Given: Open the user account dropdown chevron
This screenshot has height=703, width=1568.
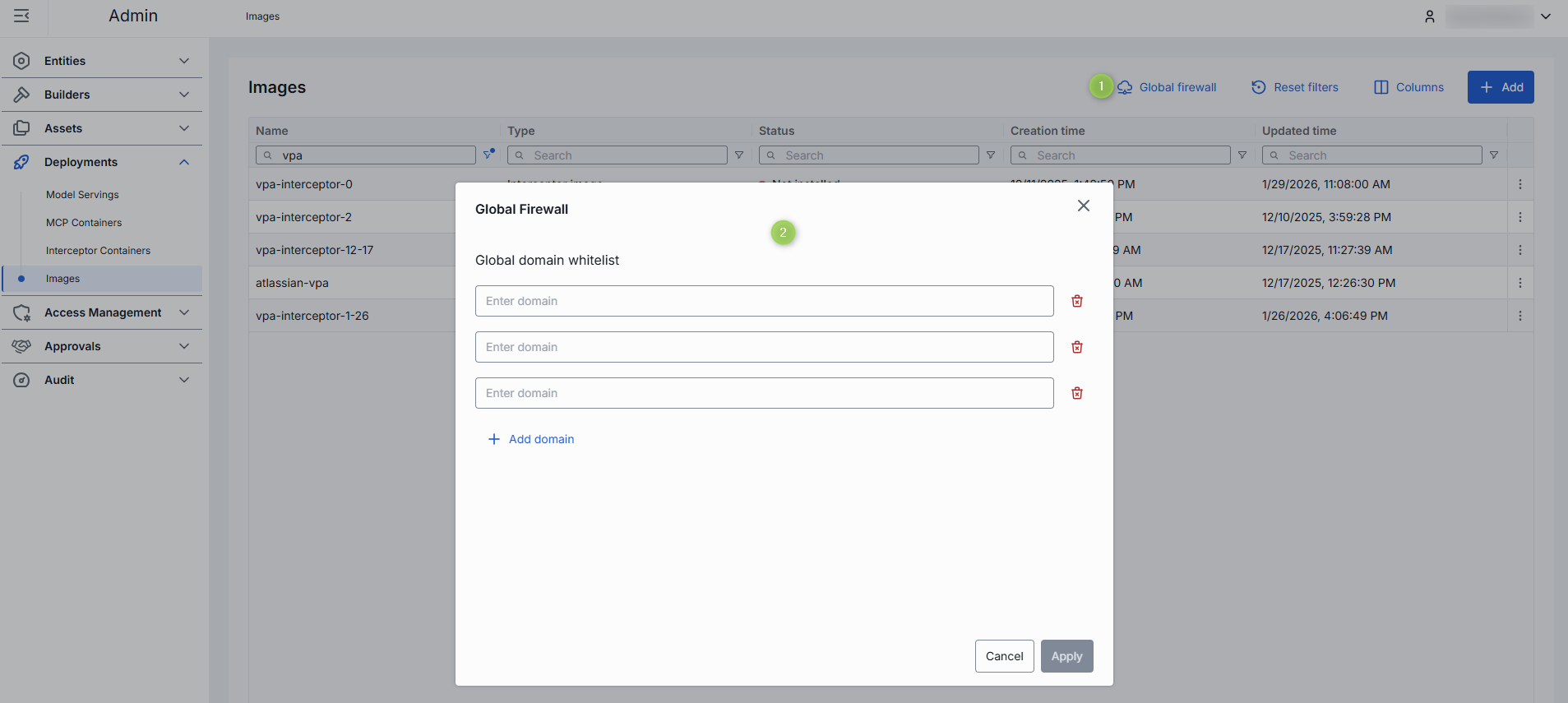Looking at the screenshot, I should (x=1546, y=16).
